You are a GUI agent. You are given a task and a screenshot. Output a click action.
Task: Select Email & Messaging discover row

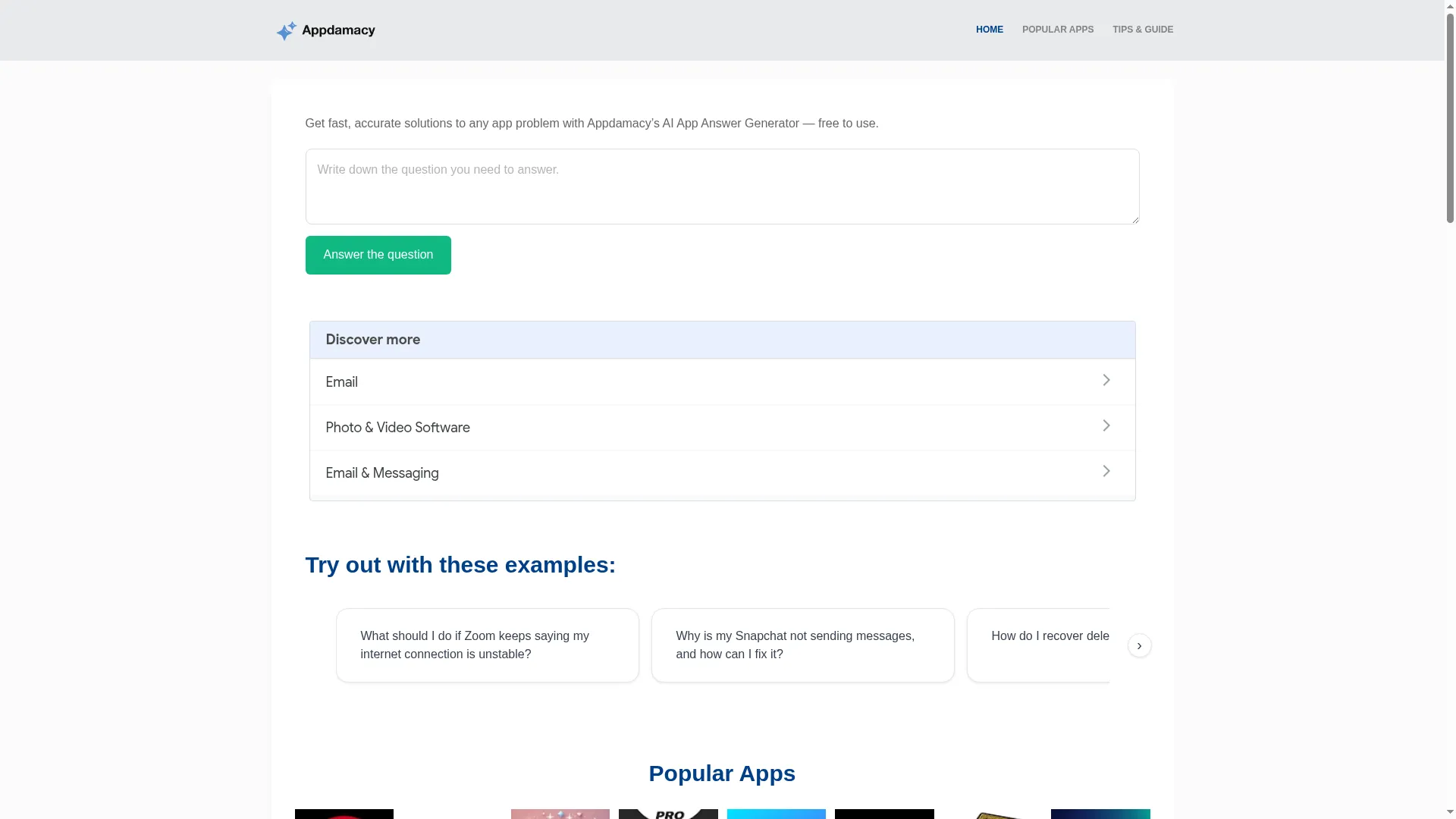click(722, 473)
